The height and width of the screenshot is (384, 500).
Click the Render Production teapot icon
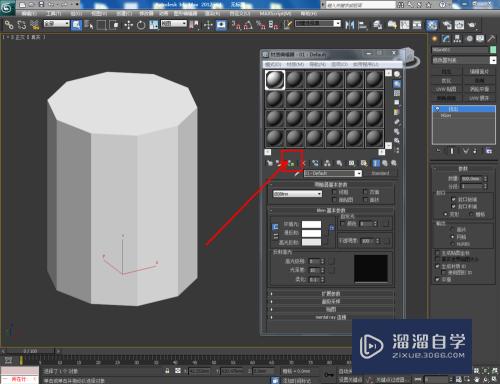pyautogui.click(x=472, y=25)
